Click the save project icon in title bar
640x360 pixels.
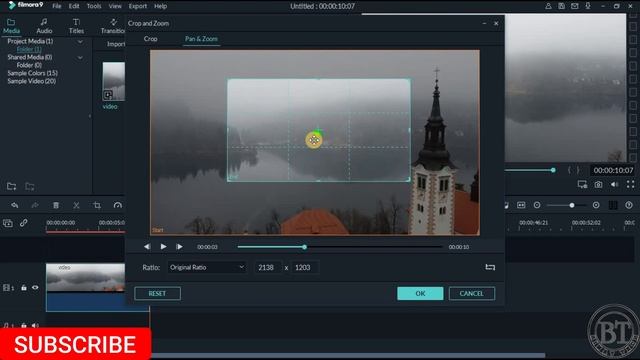pyautogui.click(x=562, y=6)
